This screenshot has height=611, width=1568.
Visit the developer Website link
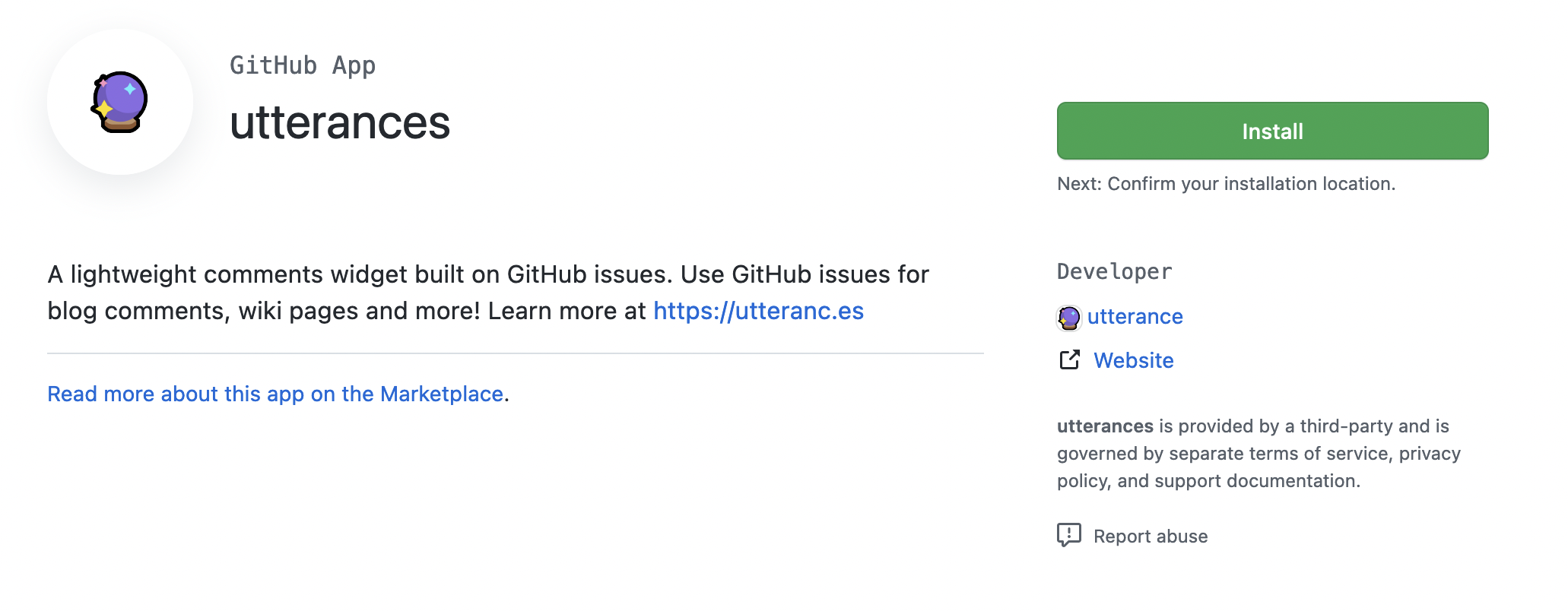click(1133, 360)
